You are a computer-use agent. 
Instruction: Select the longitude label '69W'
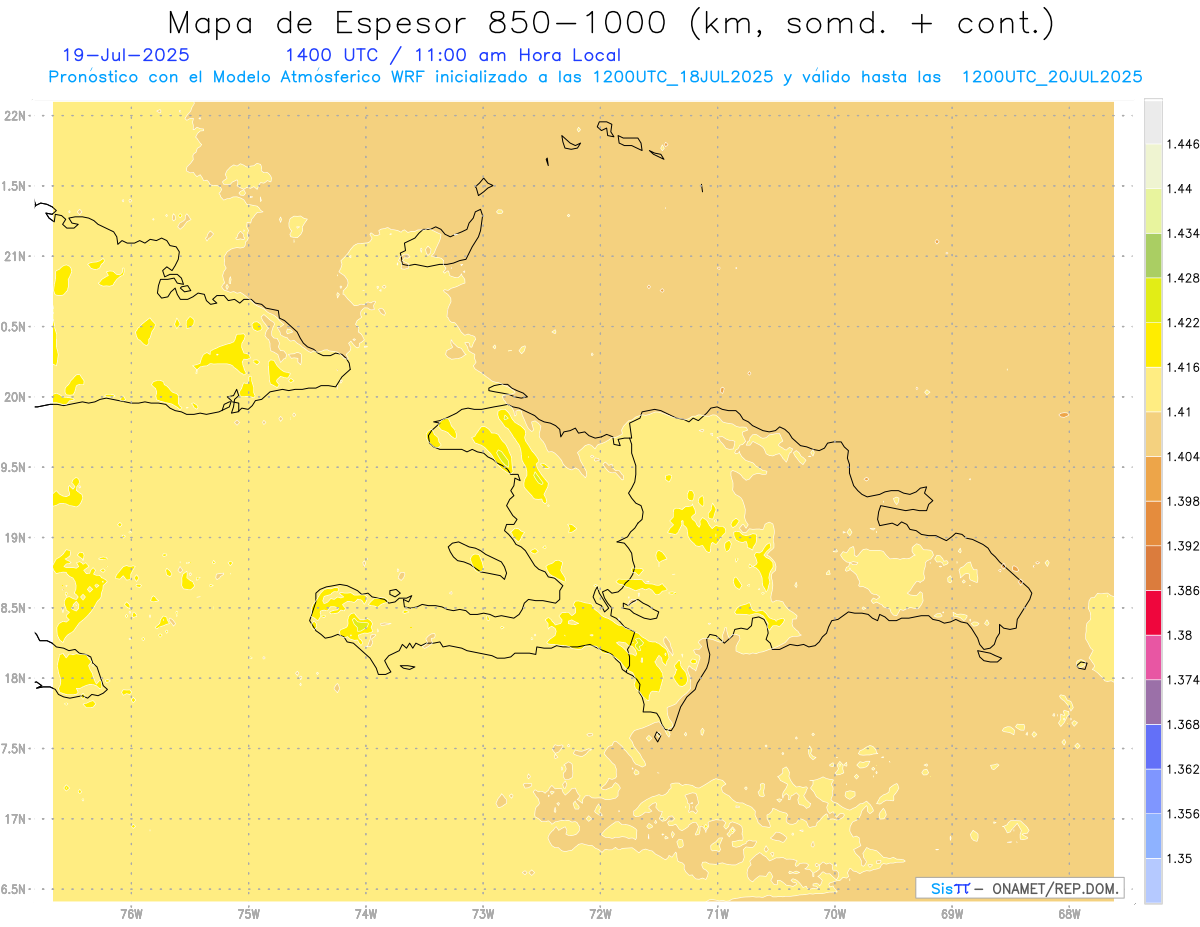952,914
